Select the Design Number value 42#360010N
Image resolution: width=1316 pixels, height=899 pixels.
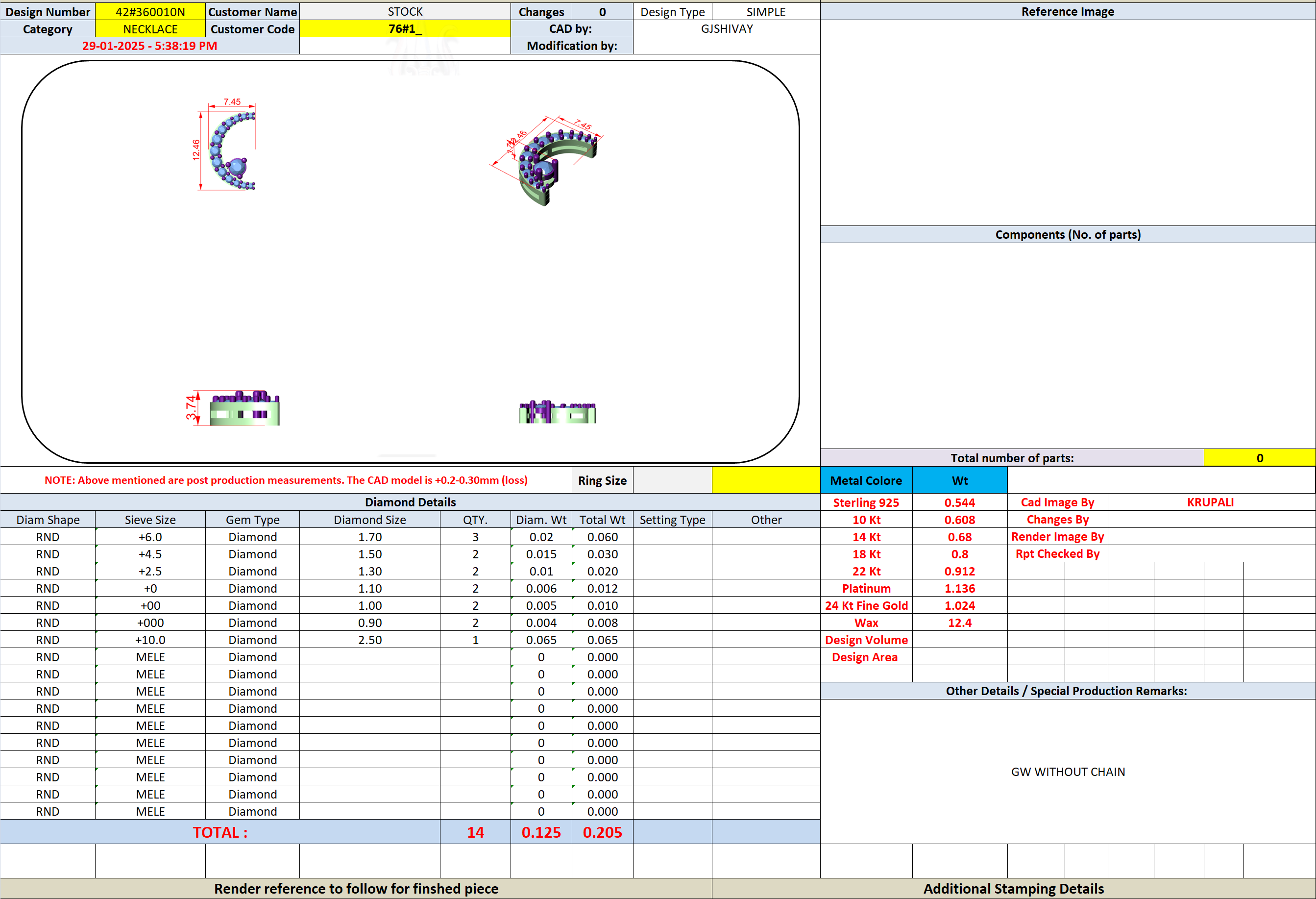coord(150,12)
